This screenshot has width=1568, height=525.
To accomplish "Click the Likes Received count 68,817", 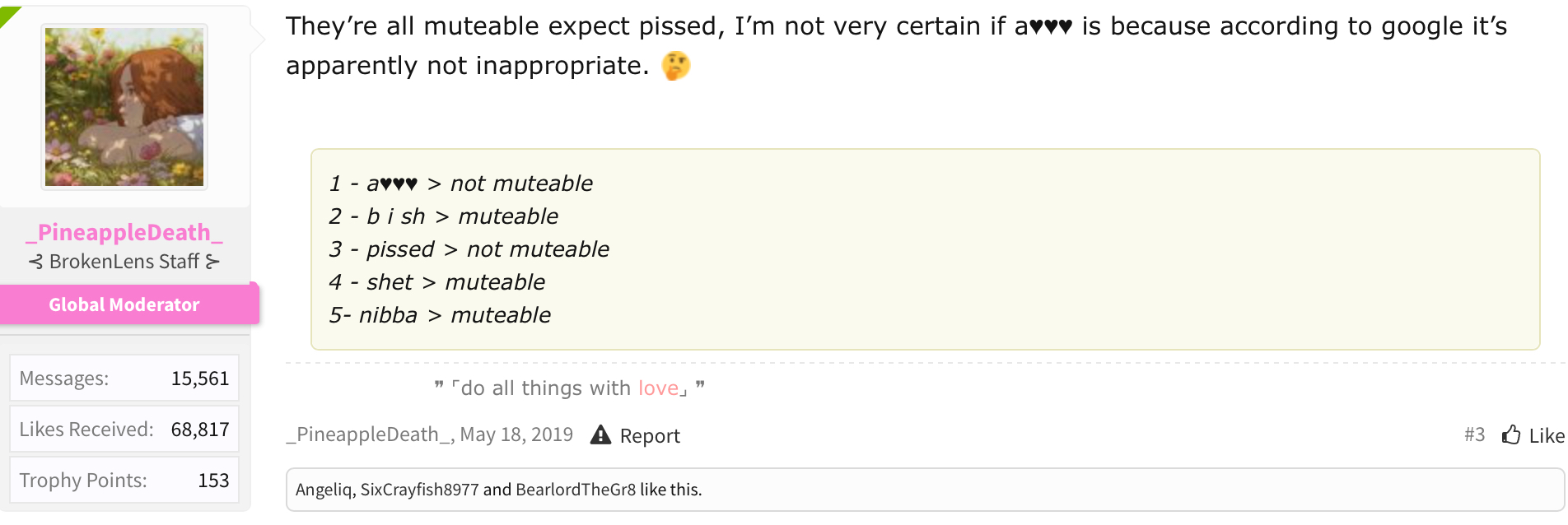I will (x=200, y=430).
